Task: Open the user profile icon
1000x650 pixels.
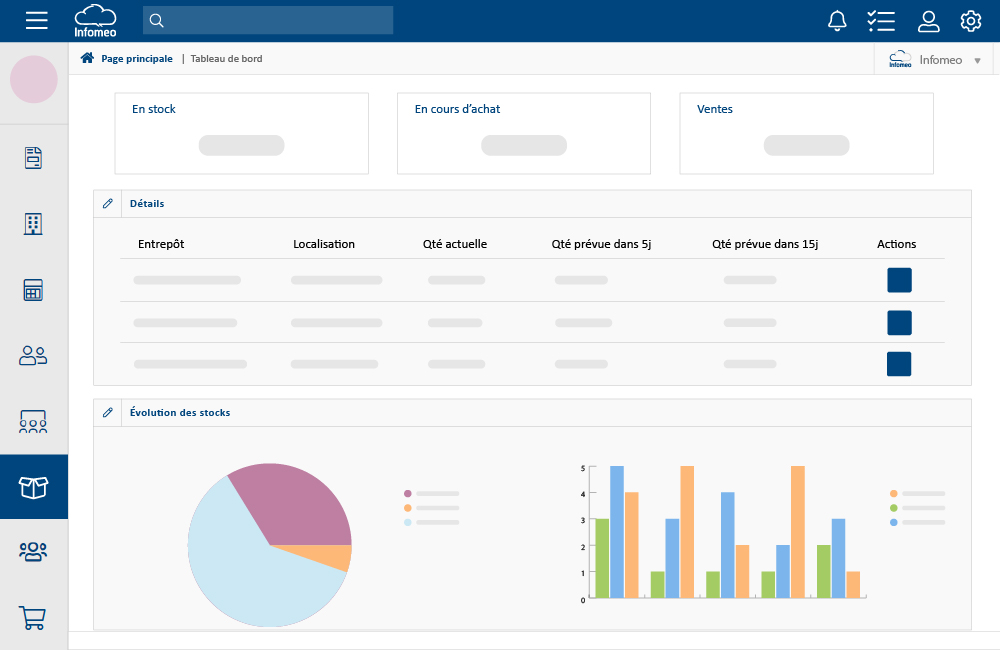Action: pyautogui.click(x=928, y=20)
